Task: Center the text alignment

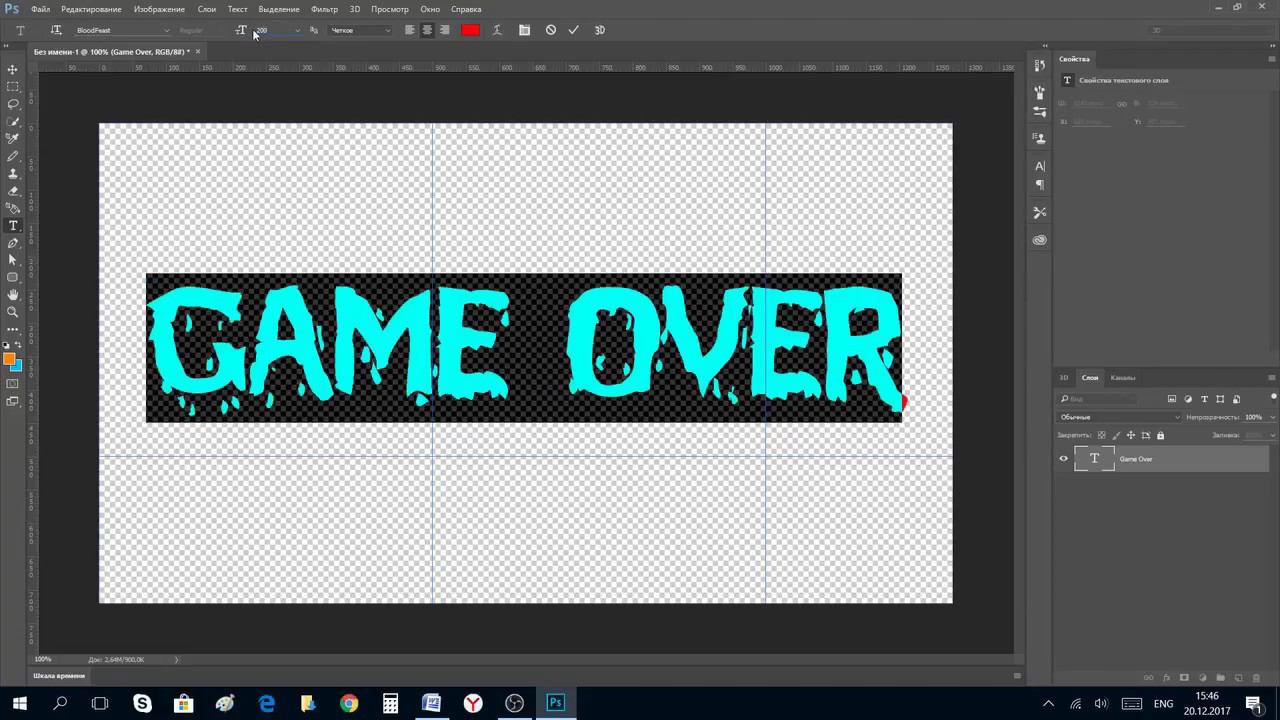Action: click(427, 30)
